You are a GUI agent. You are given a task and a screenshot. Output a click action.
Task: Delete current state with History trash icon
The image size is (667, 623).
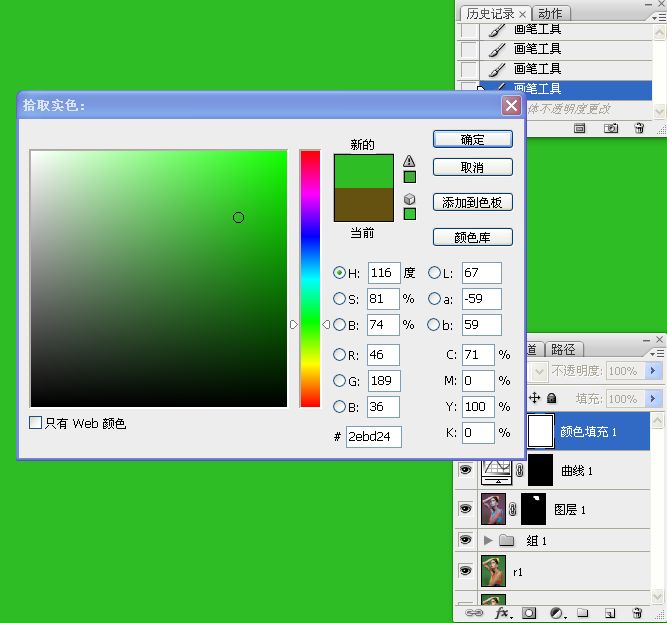coord(639,128)
